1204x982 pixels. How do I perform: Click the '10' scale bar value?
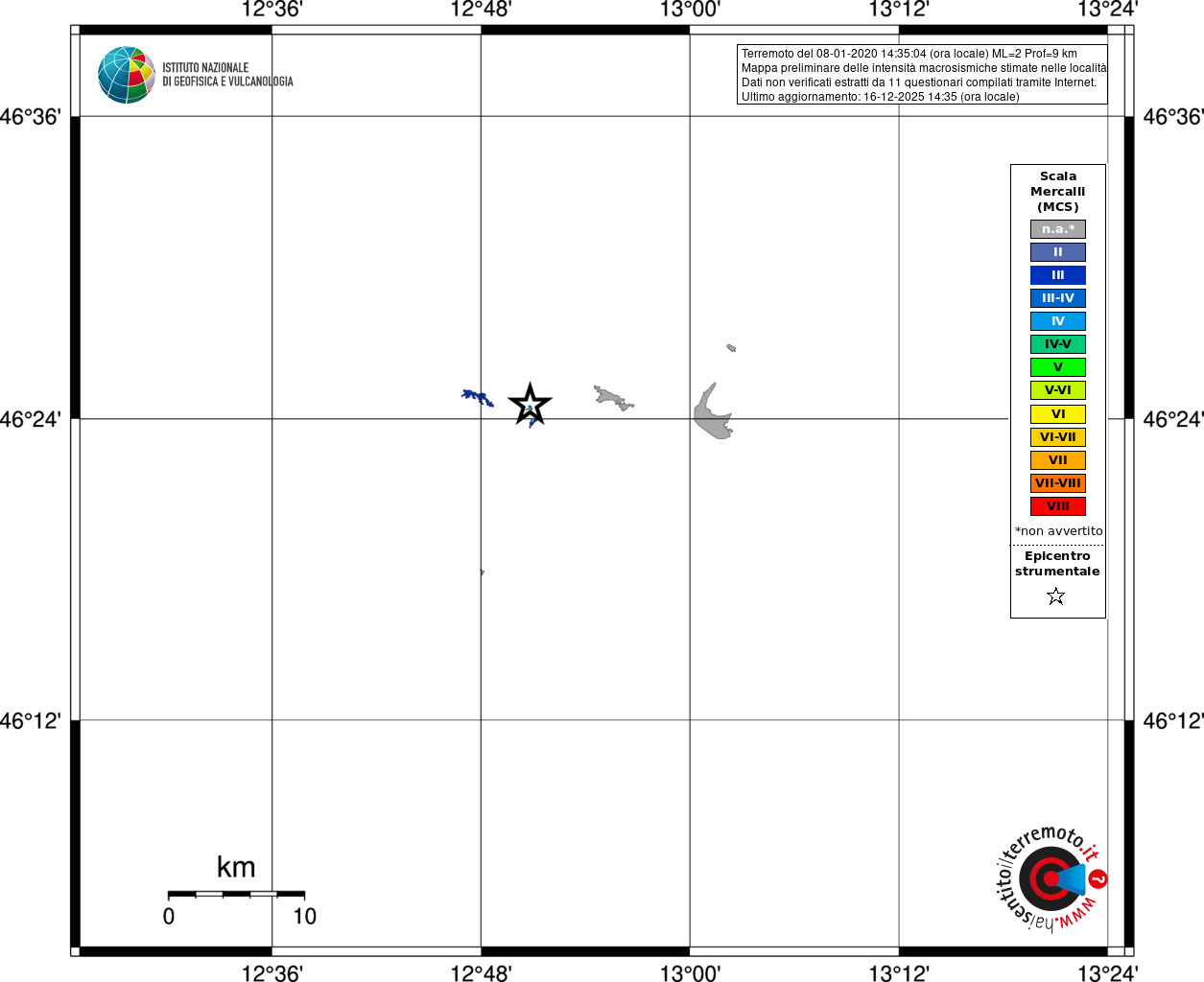pyautogui.click(x=305, y=917)
